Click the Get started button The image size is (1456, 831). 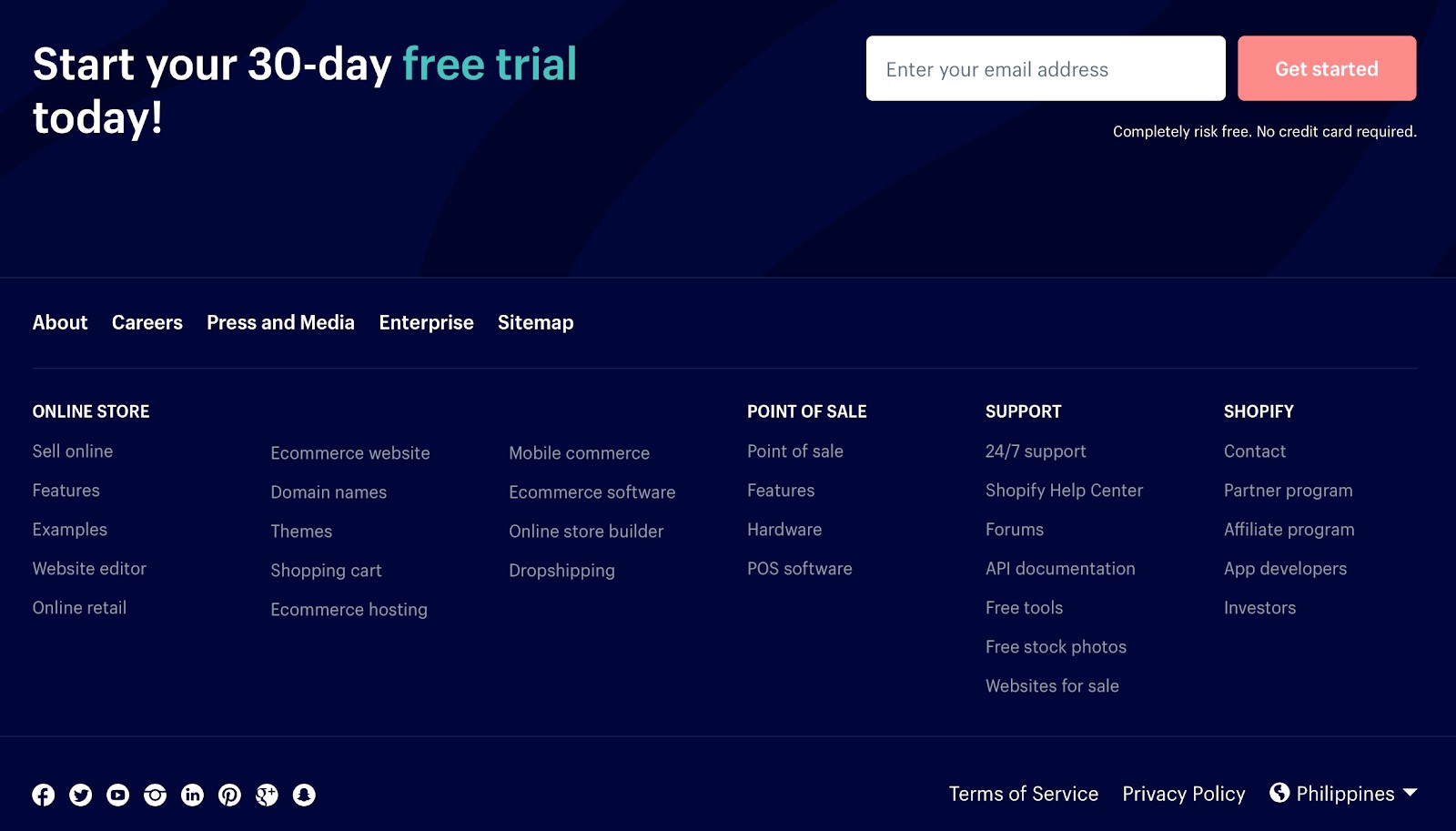1327,68
